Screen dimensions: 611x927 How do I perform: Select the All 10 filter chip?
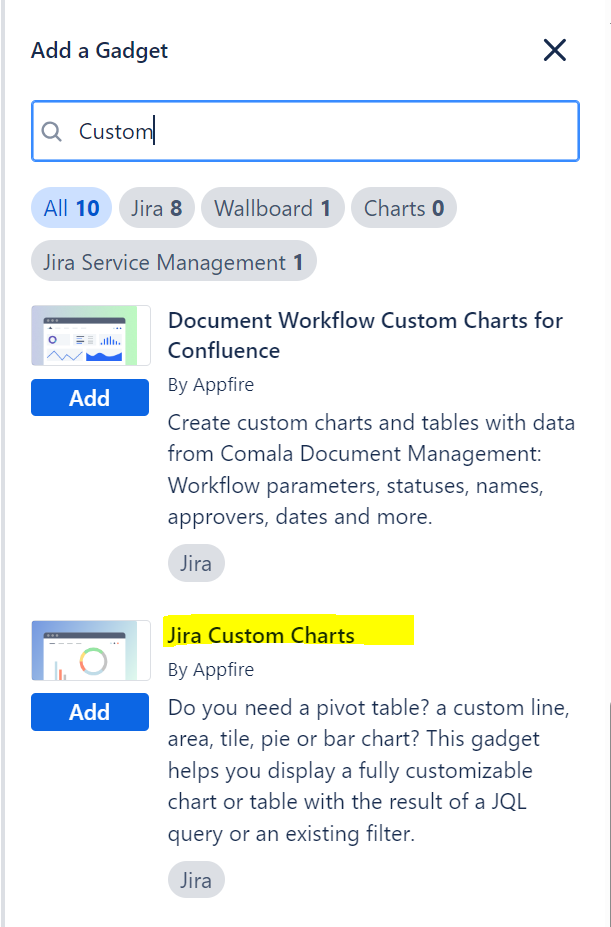point(70,207)
